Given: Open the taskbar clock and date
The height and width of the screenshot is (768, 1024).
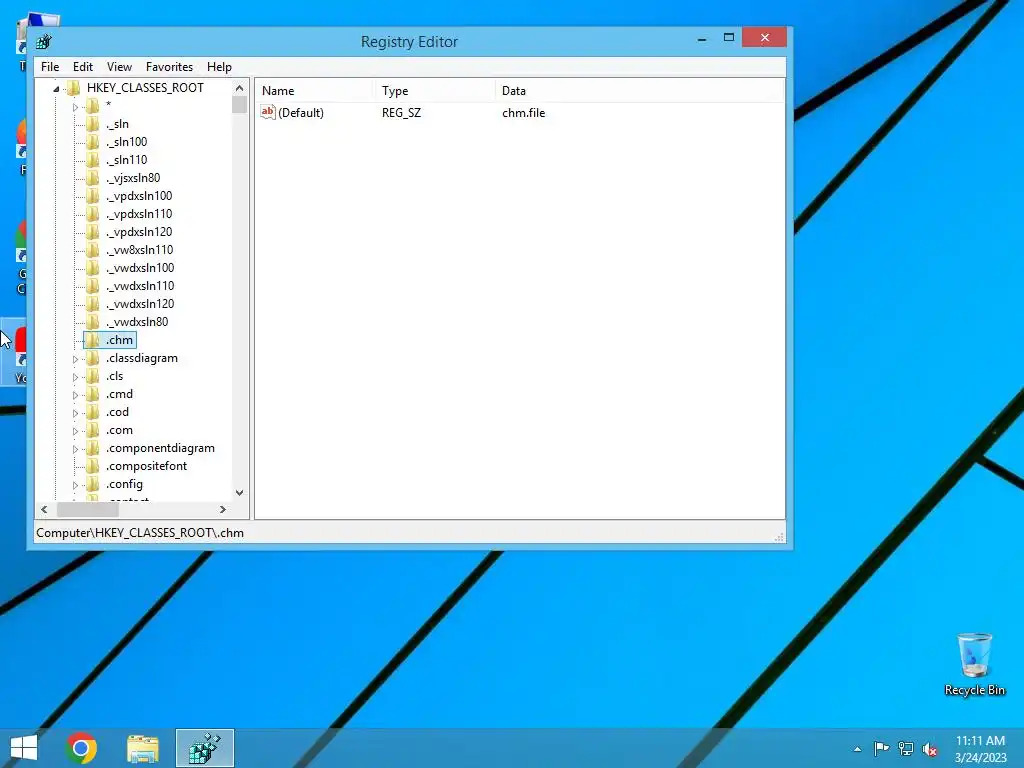Looking at the screenshot, I should pos(980,749).
